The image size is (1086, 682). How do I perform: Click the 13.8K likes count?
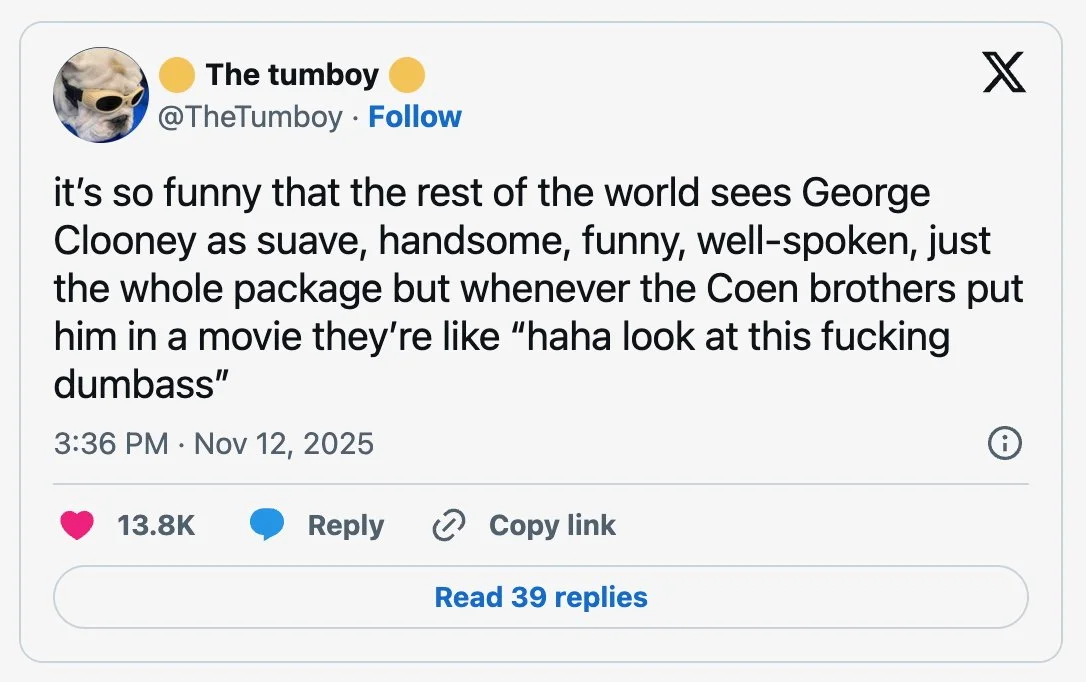coord(156,525)
